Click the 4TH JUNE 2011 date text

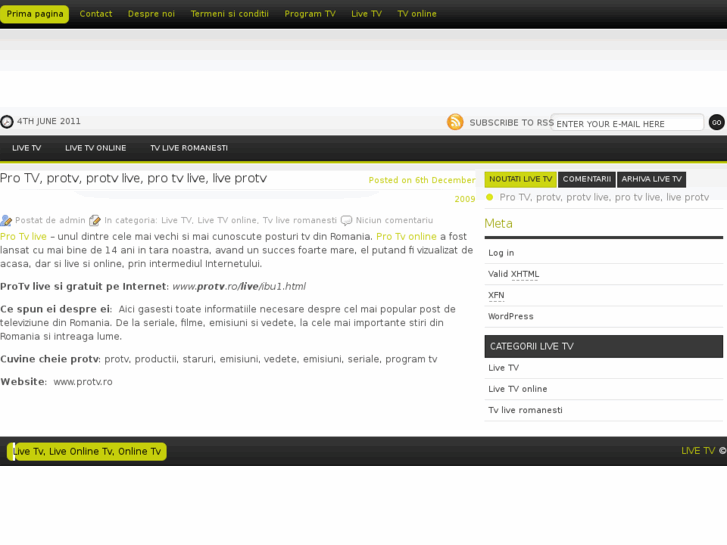click(x=49, y=121)
